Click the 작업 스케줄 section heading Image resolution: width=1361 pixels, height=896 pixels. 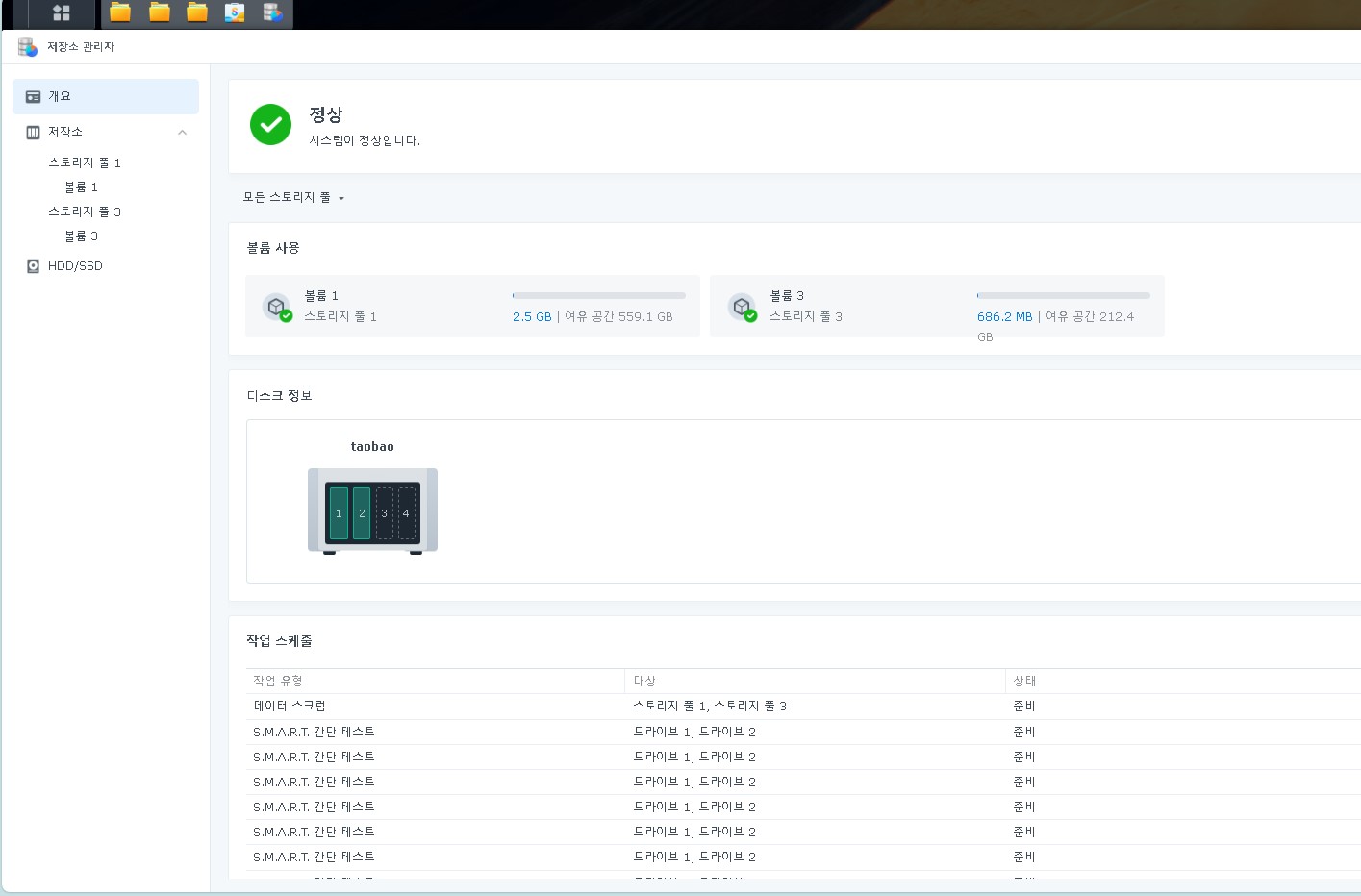click(279, 641)
